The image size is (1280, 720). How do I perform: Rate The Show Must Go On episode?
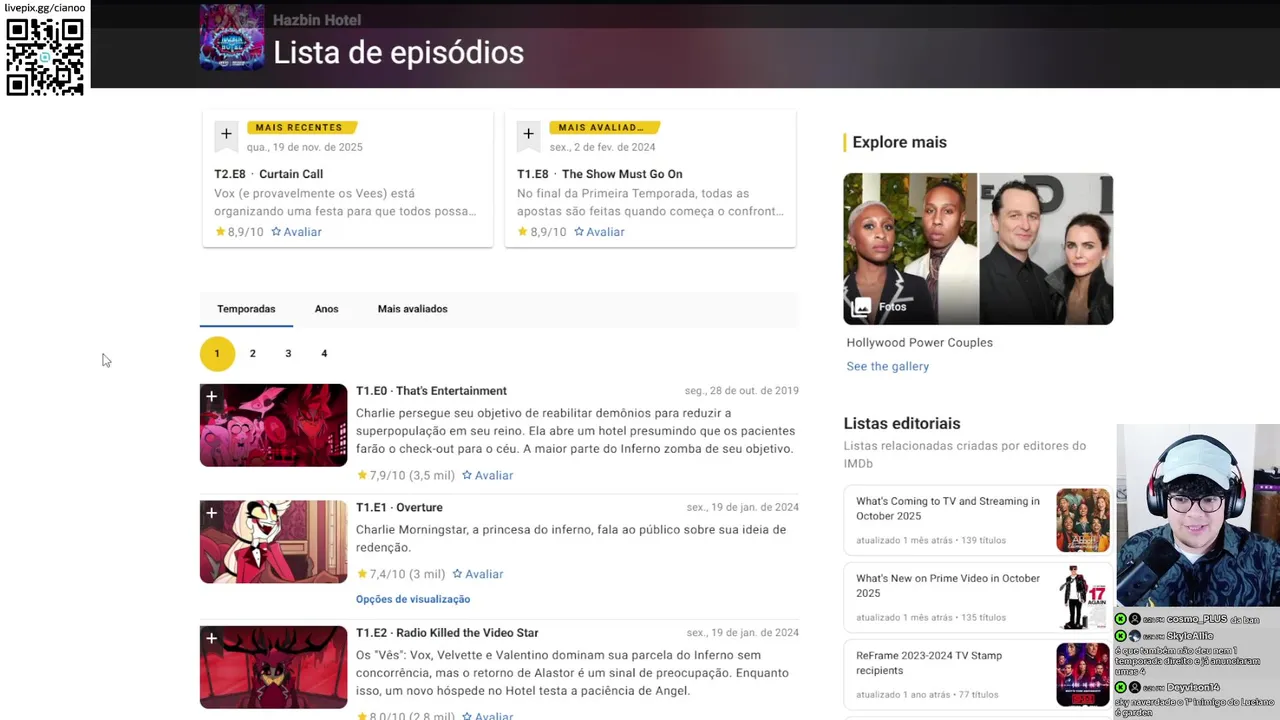pos(599,232)
